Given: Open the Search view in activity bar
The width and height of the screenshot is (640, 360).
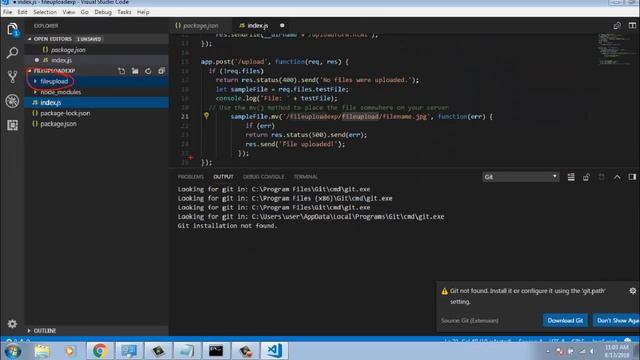Looking at the screenshot, I should click(12, 53).
